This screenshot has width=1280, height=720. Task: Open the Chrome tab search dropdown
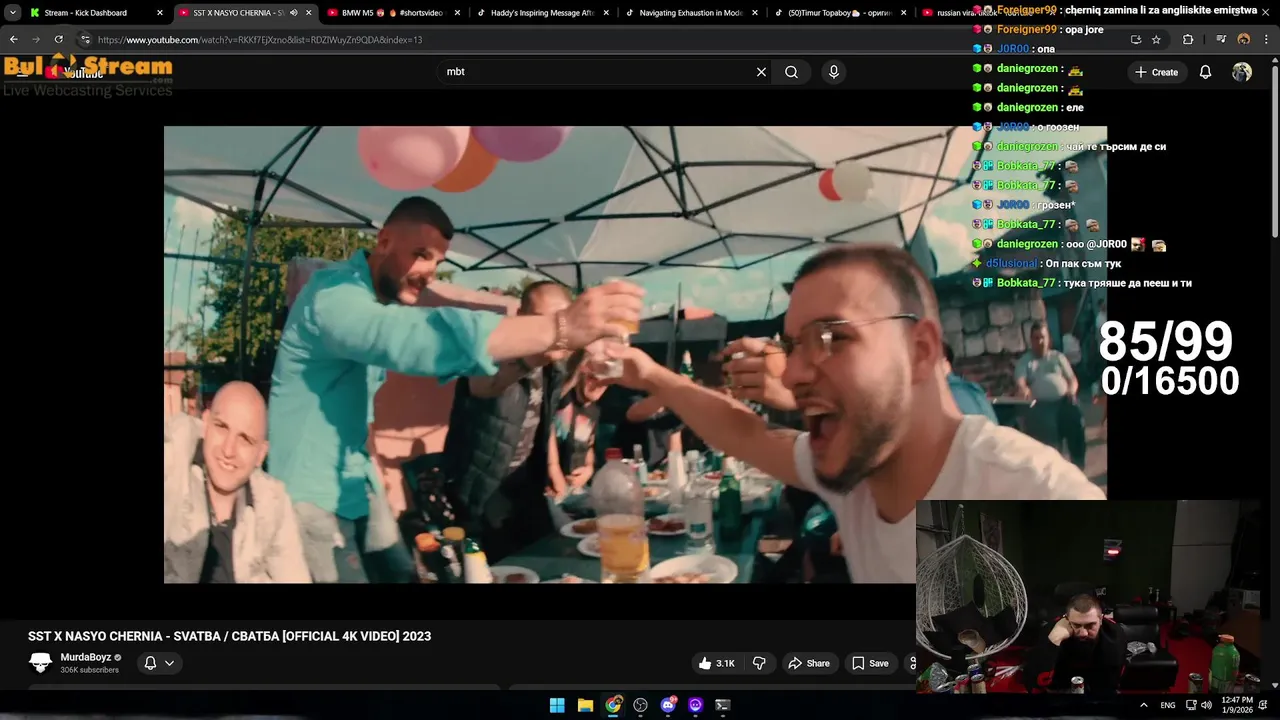(x=13, y=13)
